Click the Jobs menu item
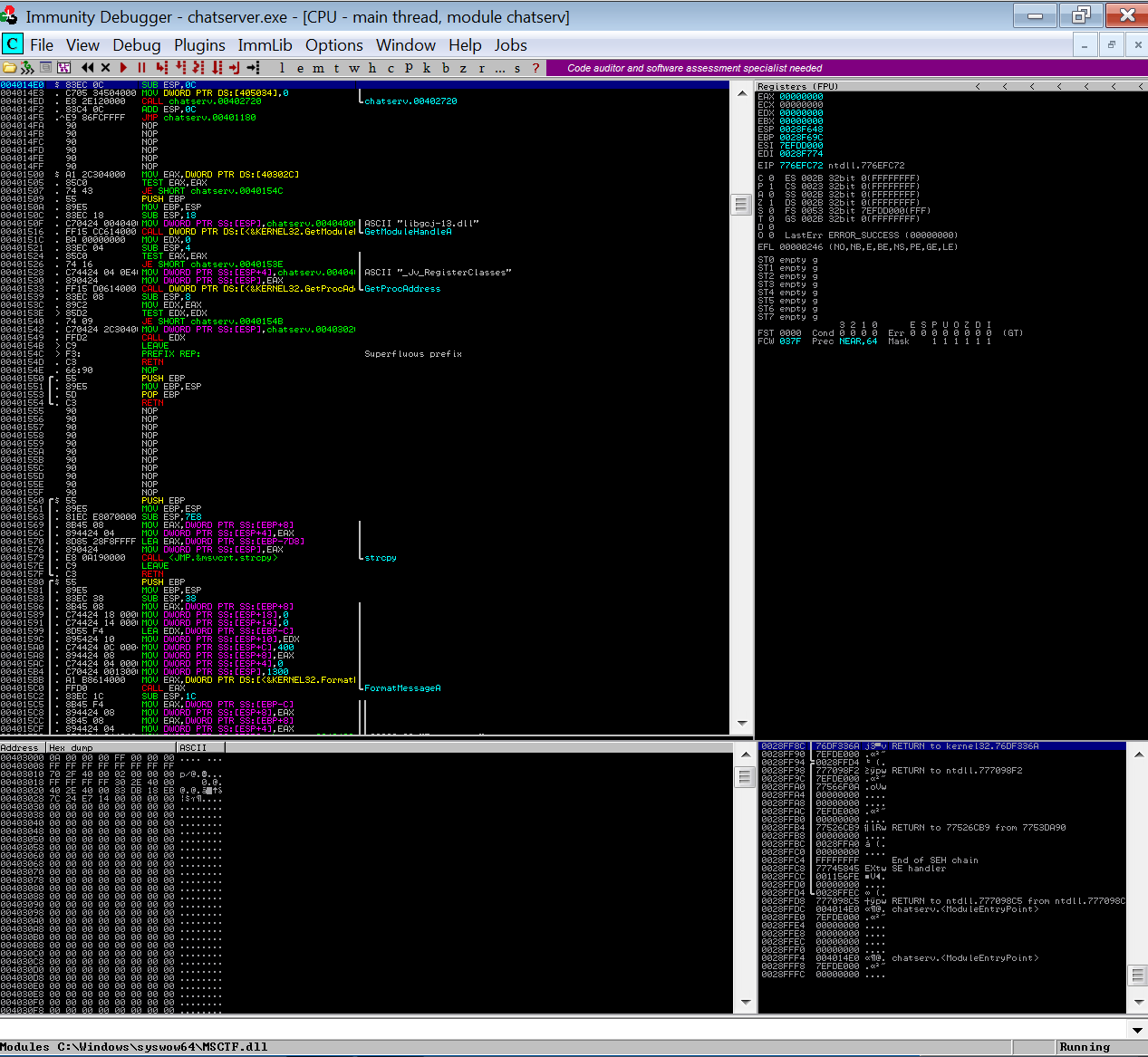The image size is (1148, 1057). coord(510,44)
